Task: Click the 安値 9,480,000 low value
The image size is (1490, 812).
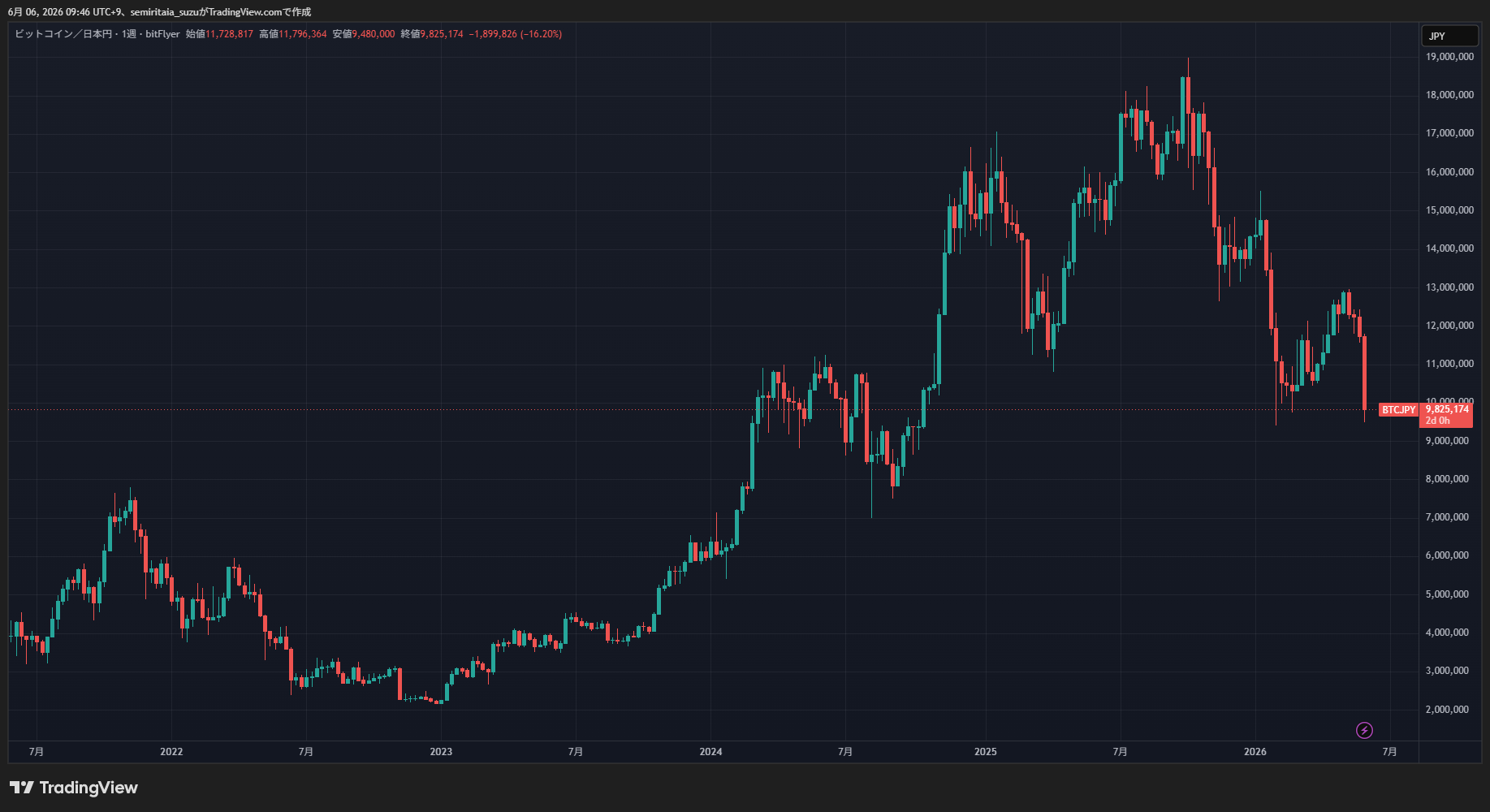Action: 363,34
